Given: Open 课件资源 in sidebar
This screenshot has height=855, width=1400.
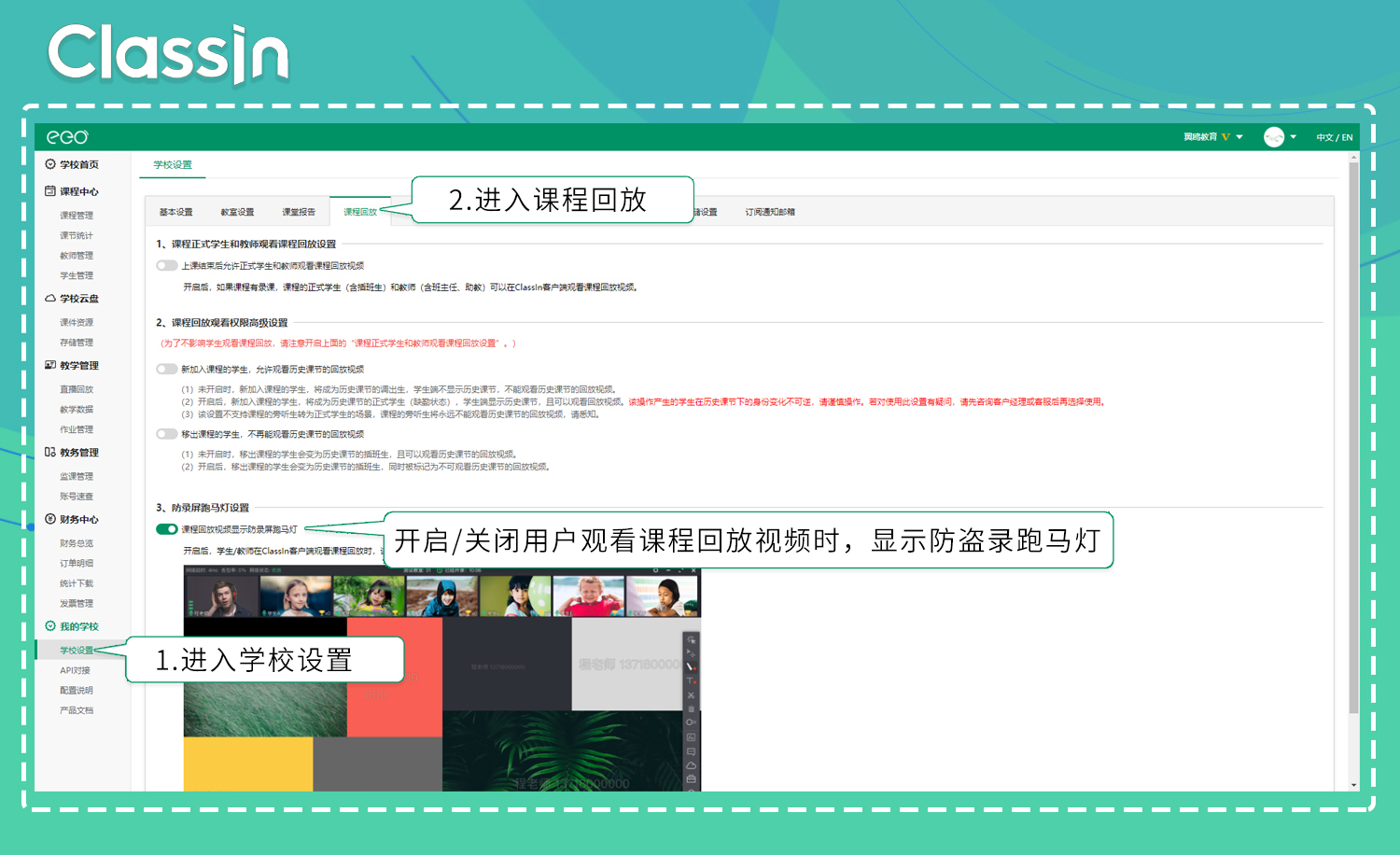Looking at the screenshot, I should tap(77, 323).
